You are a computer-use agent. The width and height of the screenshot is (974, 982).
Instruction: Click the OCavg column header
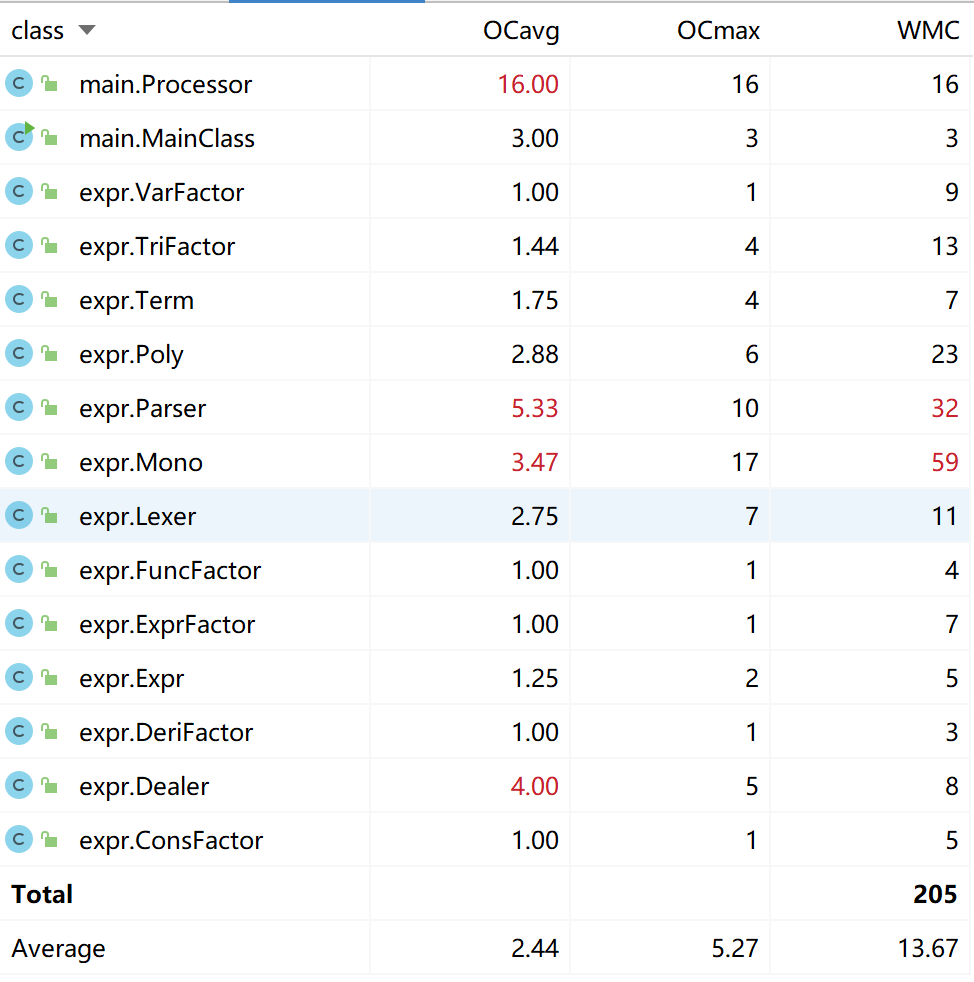pyautogui.click(x=521, y=31)
